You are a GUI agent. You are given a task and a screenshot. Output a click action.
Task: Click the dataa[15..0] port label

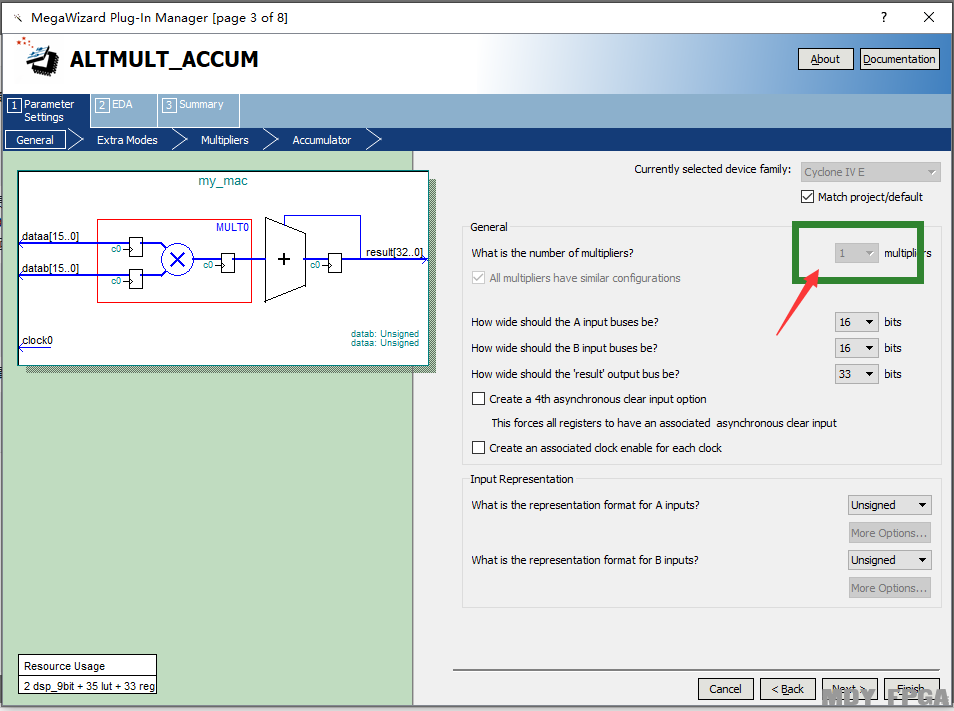tap(50, 236)
